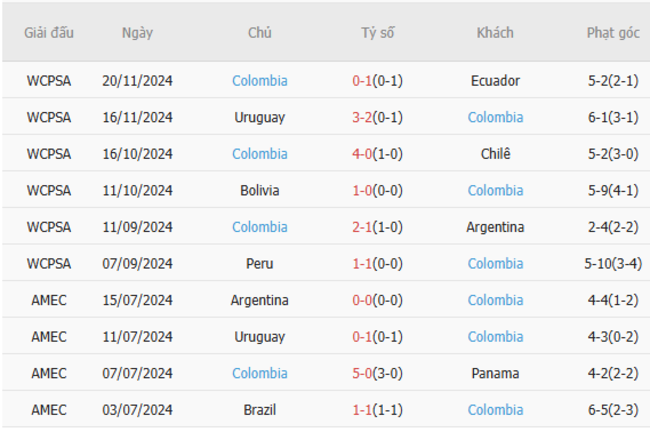Image resolution: width=650 pixels, height=432 pixels.
Task: Open the 4-0(1-0) score details
Action: click(x=377, y=154)
